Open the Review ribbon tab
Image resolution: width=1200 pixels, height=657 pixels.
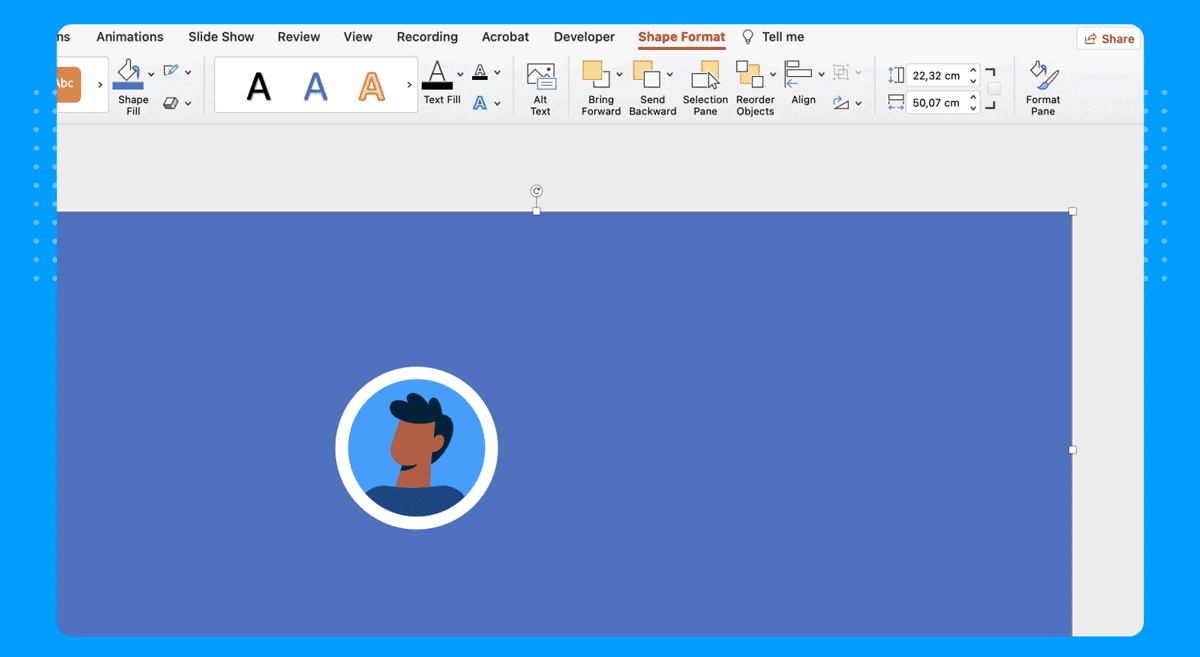pos(299,37)
